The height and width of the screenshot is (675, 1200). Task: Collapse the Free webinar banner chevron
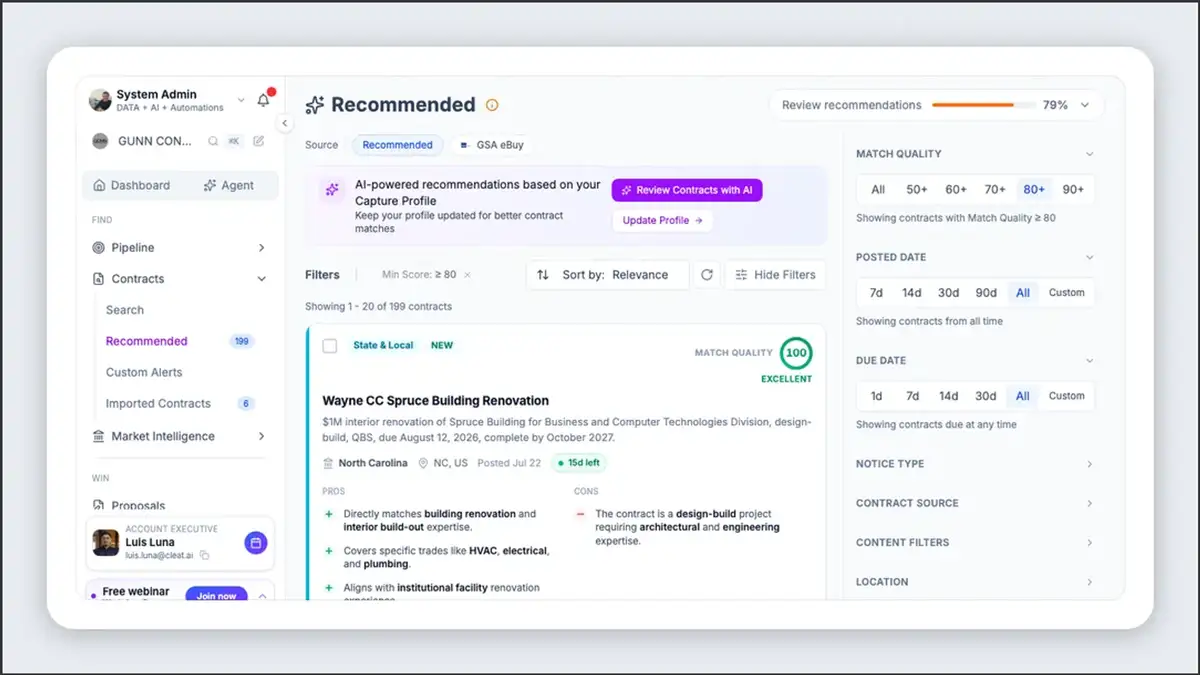[x=263, y=595]
